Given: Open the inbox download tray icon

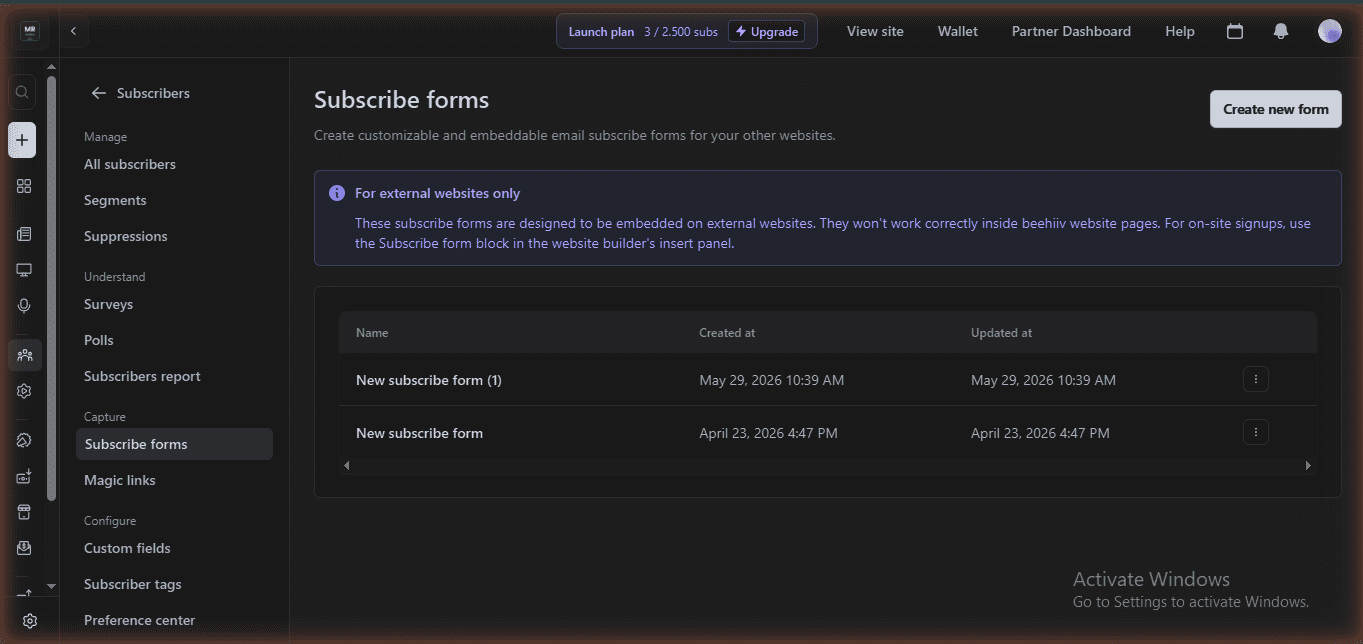Looking at the screenshot, I should coord(24,548).
